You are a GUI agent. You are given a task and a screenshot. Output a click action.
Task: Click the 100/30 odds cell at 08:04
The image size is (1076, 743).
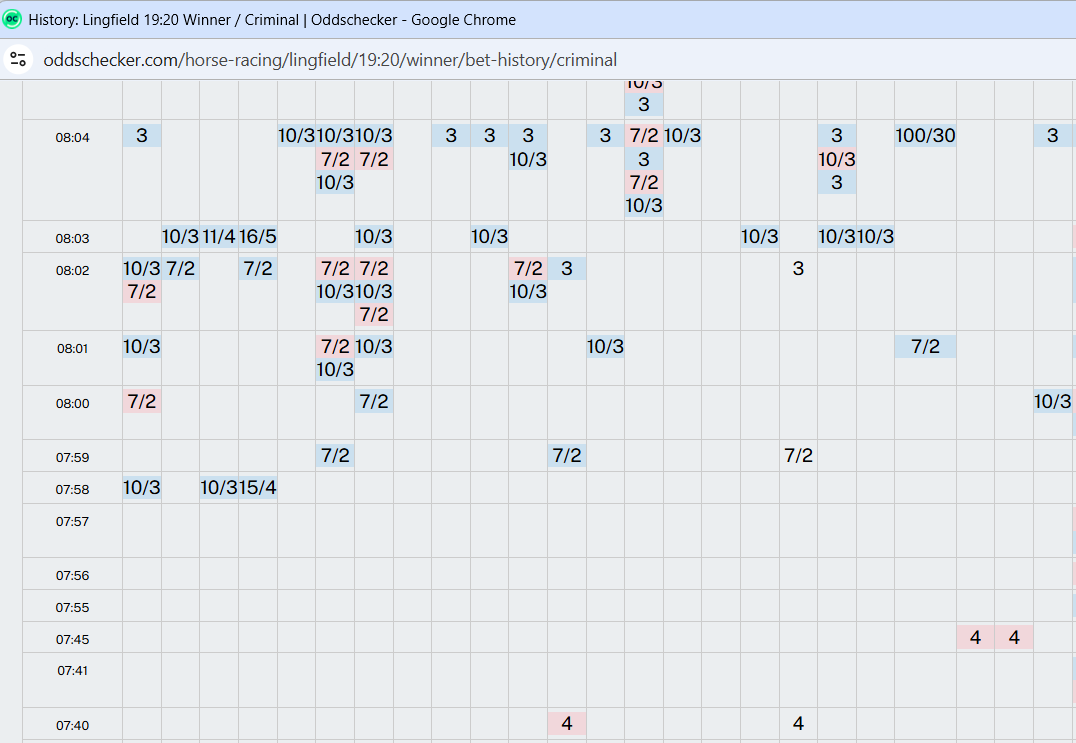(x=925, y=135)
